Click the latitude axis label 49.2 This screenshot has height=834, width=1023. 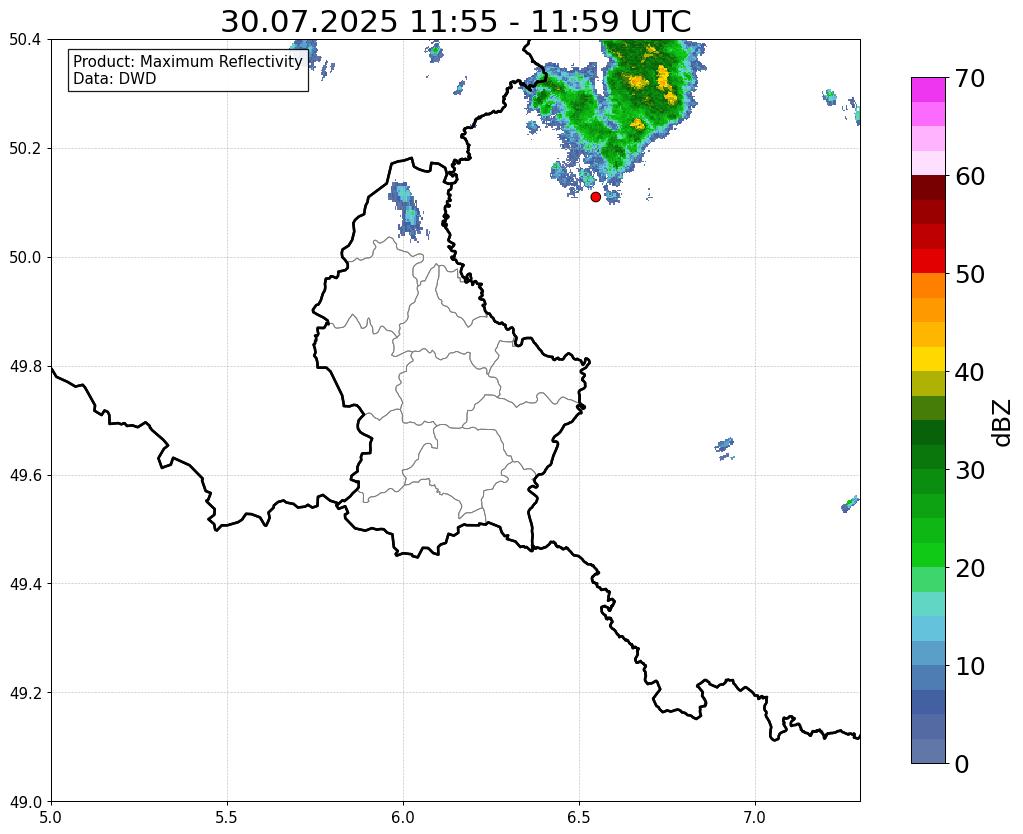25,693
